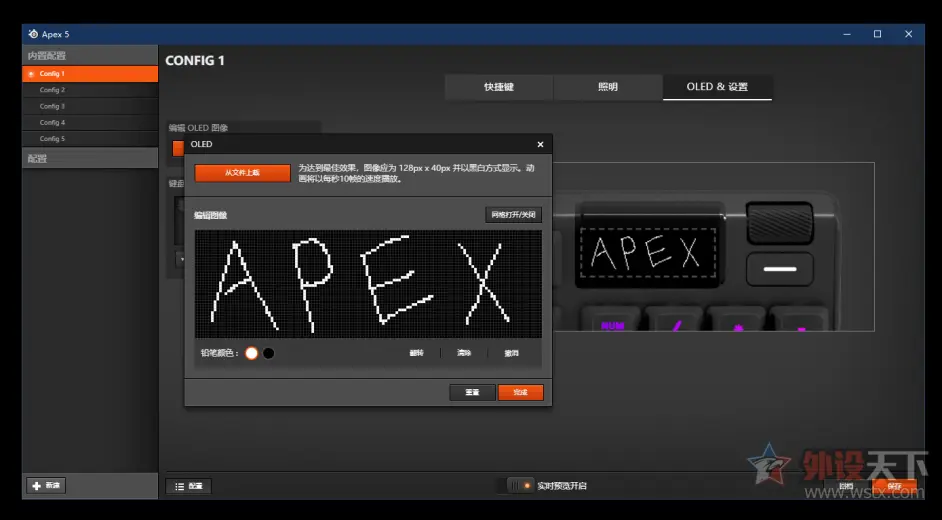Click the 保存 save button at bottom right
Screen dimensions: 942x520
click(895, 486)
